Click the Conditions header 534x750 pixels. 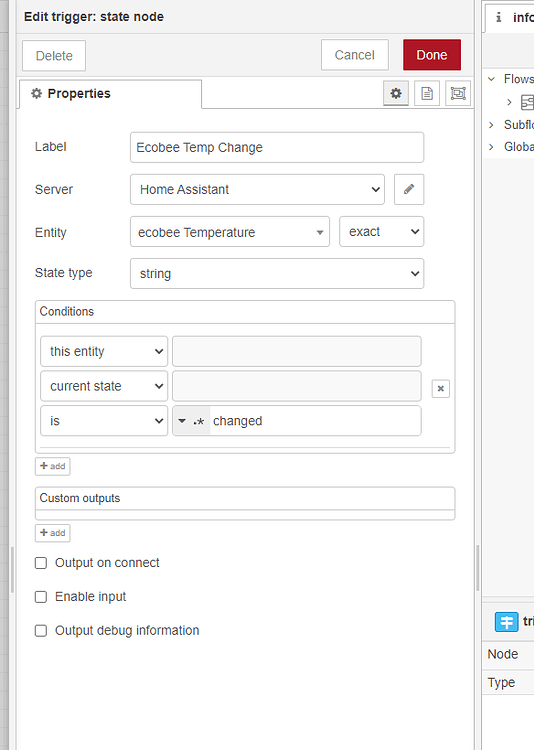(x=245, y=312)
